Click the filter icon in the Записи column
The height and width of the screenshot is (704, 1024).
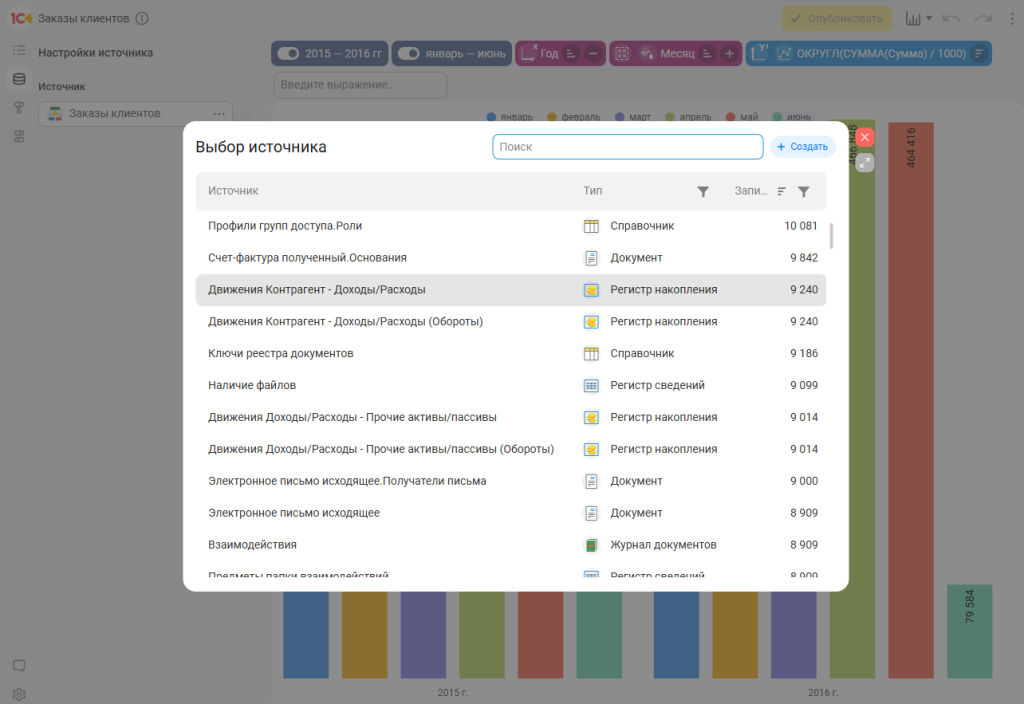803,191
